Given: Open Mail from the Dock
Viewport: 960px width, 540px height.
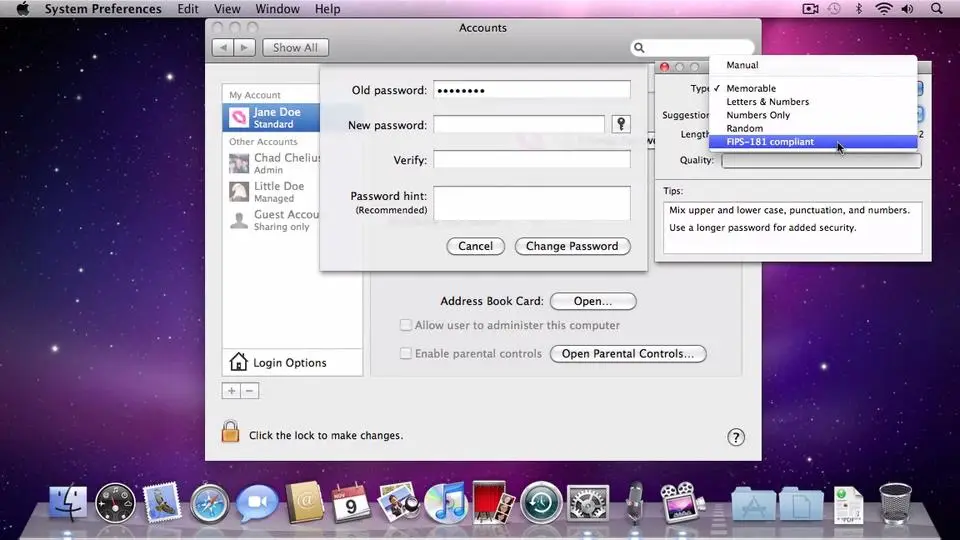Looking at the screenshot, I should pyautogui.click(x=162, y=502).
